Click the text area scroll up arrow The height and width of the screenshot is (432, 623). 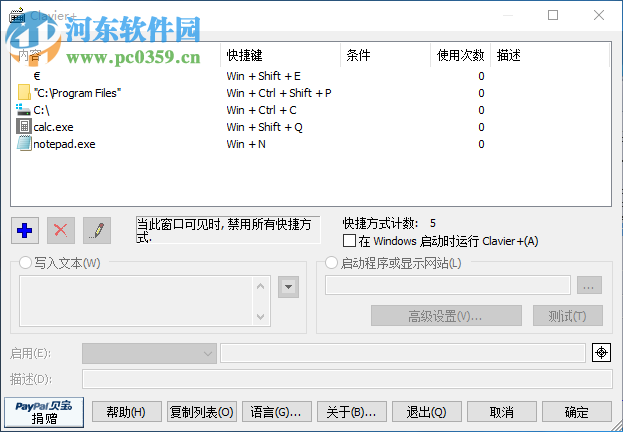pyautogui.click(x=261, y=286)
